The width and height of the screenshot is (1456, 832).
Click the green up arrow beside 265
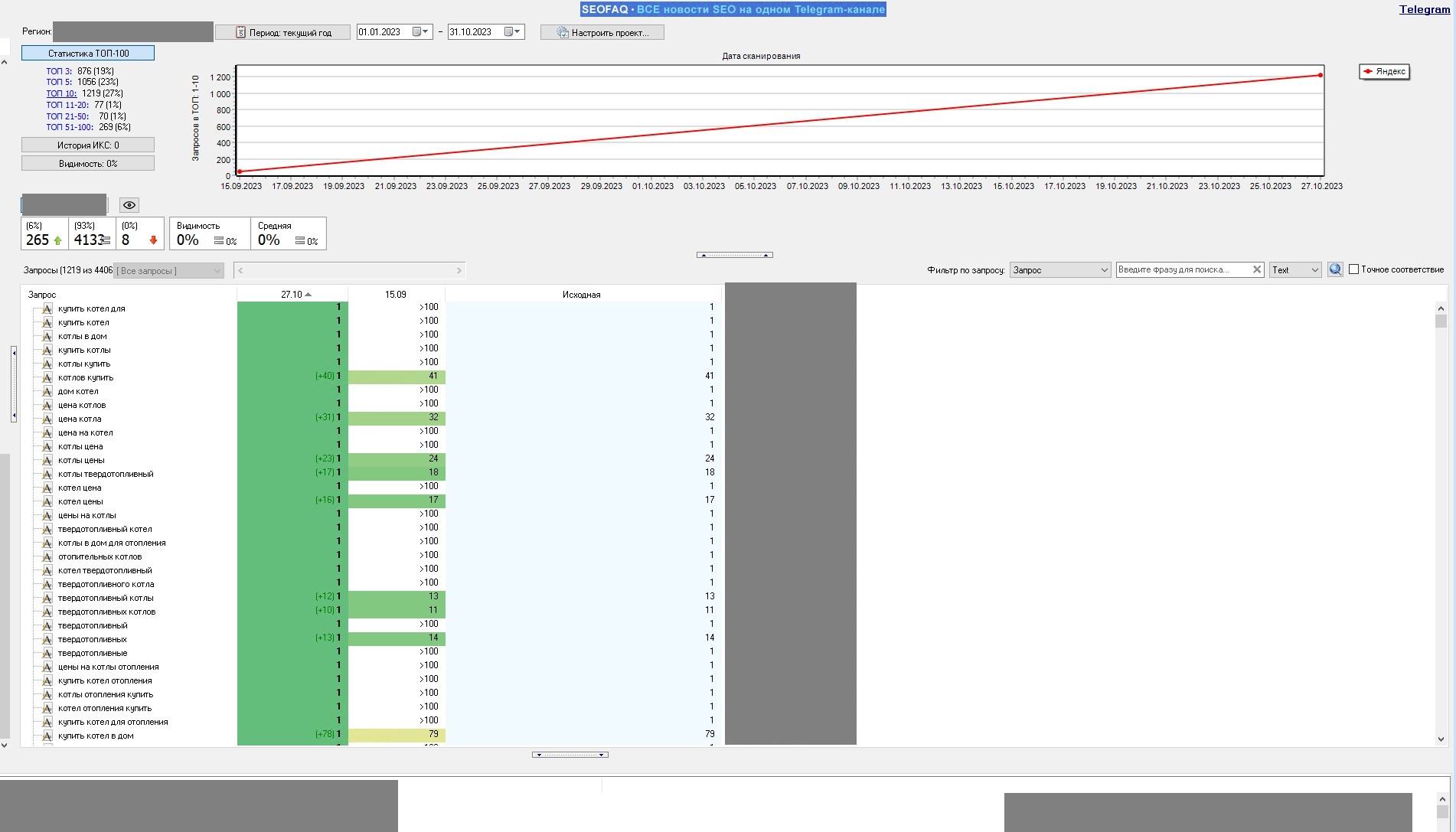[57, 240]
